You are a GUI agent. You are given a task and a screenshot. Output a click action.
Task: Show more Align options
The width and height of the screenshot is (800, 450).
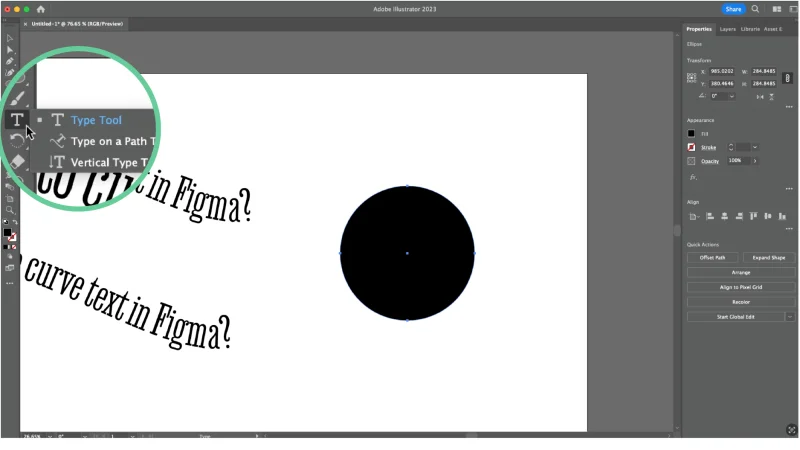coord(789,229)
